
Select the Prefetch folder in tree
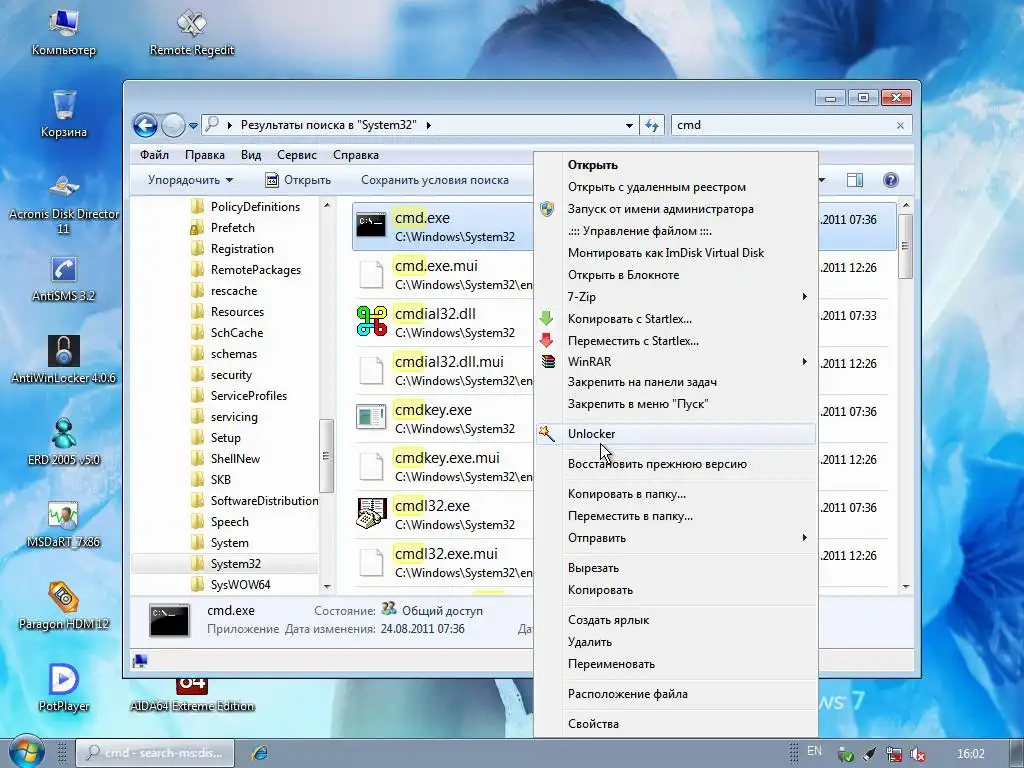pyautogui.click(x=225, y=228)
